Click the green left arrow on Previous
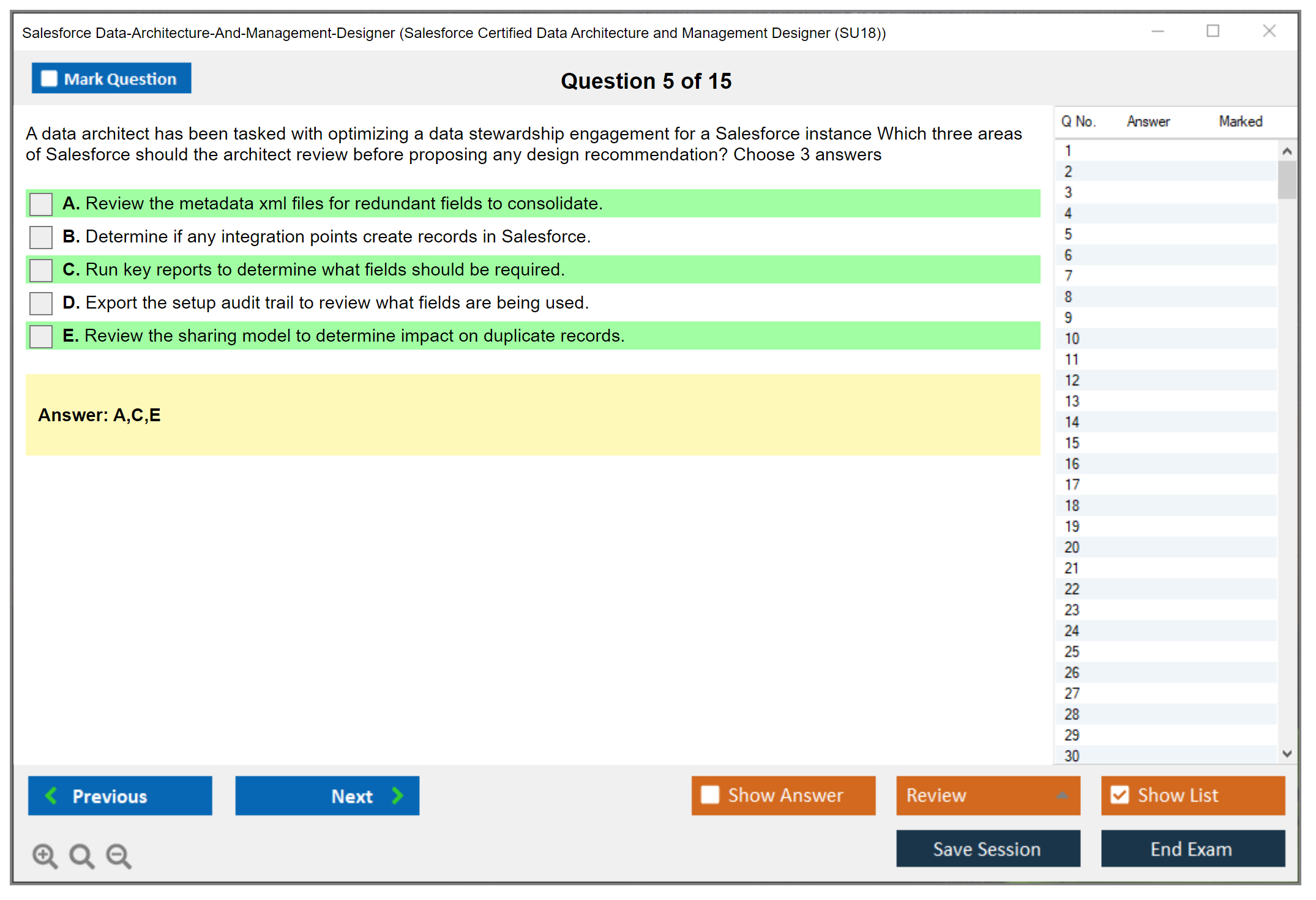 51,795
